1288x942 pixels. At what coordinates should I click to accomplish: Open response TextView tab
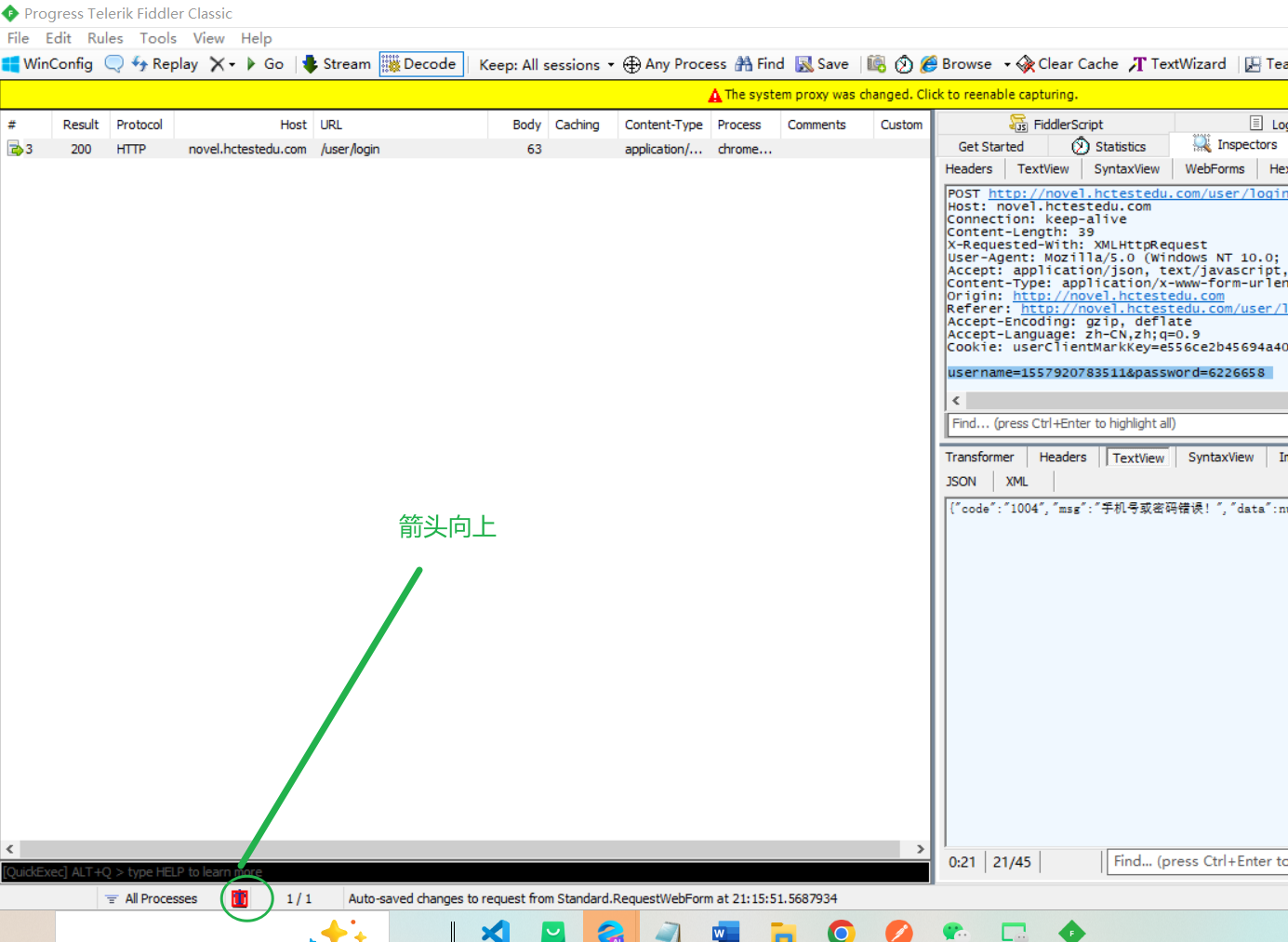pyautogui.click(x=1138, y=458)
